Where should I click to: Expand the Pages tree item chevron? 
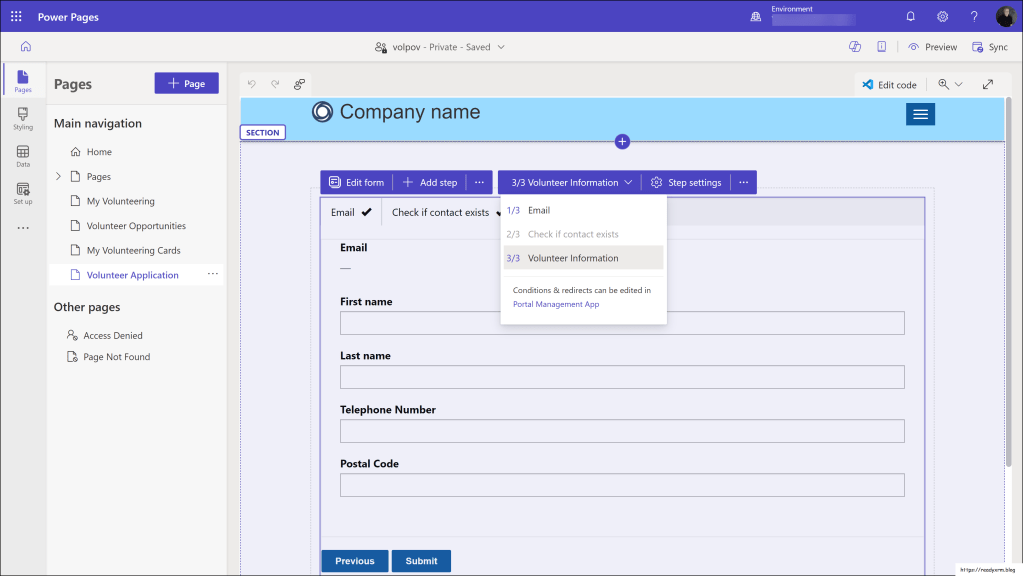(59, 177)
